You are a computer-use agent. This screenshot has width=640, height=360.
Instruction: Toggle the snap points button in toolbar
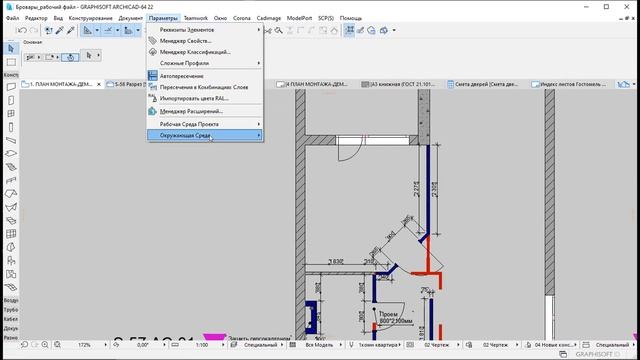click(x=108, y=30)
